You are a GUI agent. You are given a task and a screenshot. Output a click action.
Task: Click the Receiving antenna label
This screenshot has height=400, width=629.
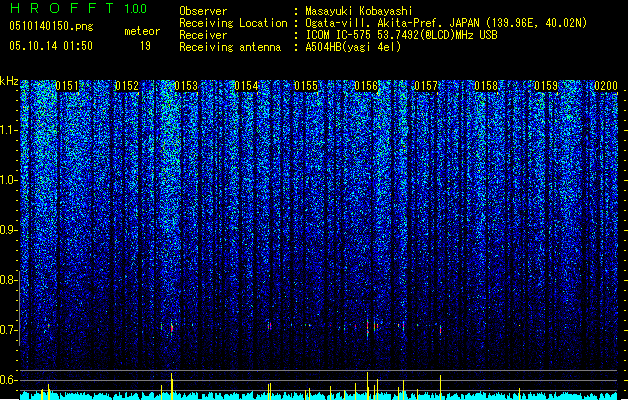click(x=230, y=47)
